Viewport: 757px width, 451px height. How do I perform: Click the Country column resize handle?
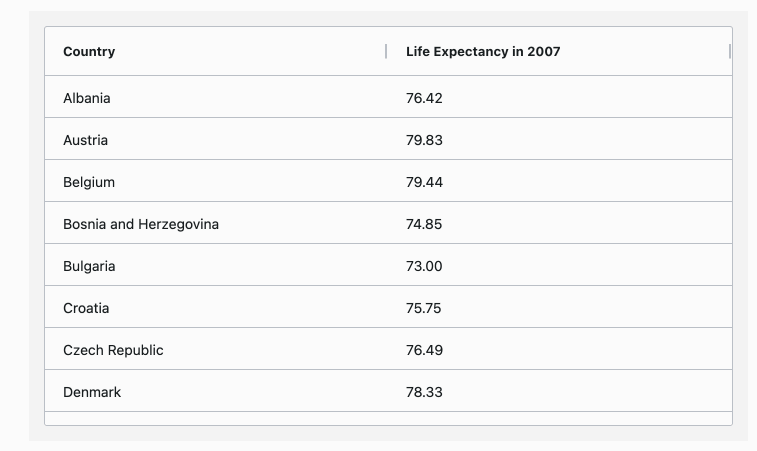(x=386, y=51)
